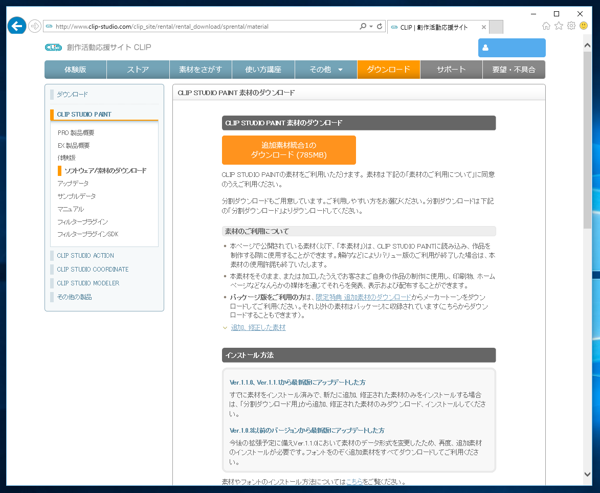
Task: Maximize the browser window
Action: [x=556, y=14]
